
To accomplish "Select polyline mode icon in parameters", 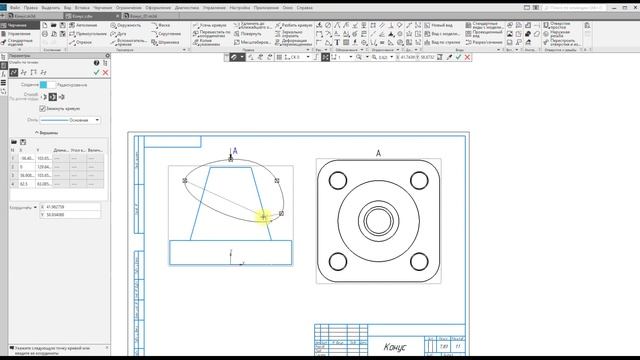I will 33,72.
